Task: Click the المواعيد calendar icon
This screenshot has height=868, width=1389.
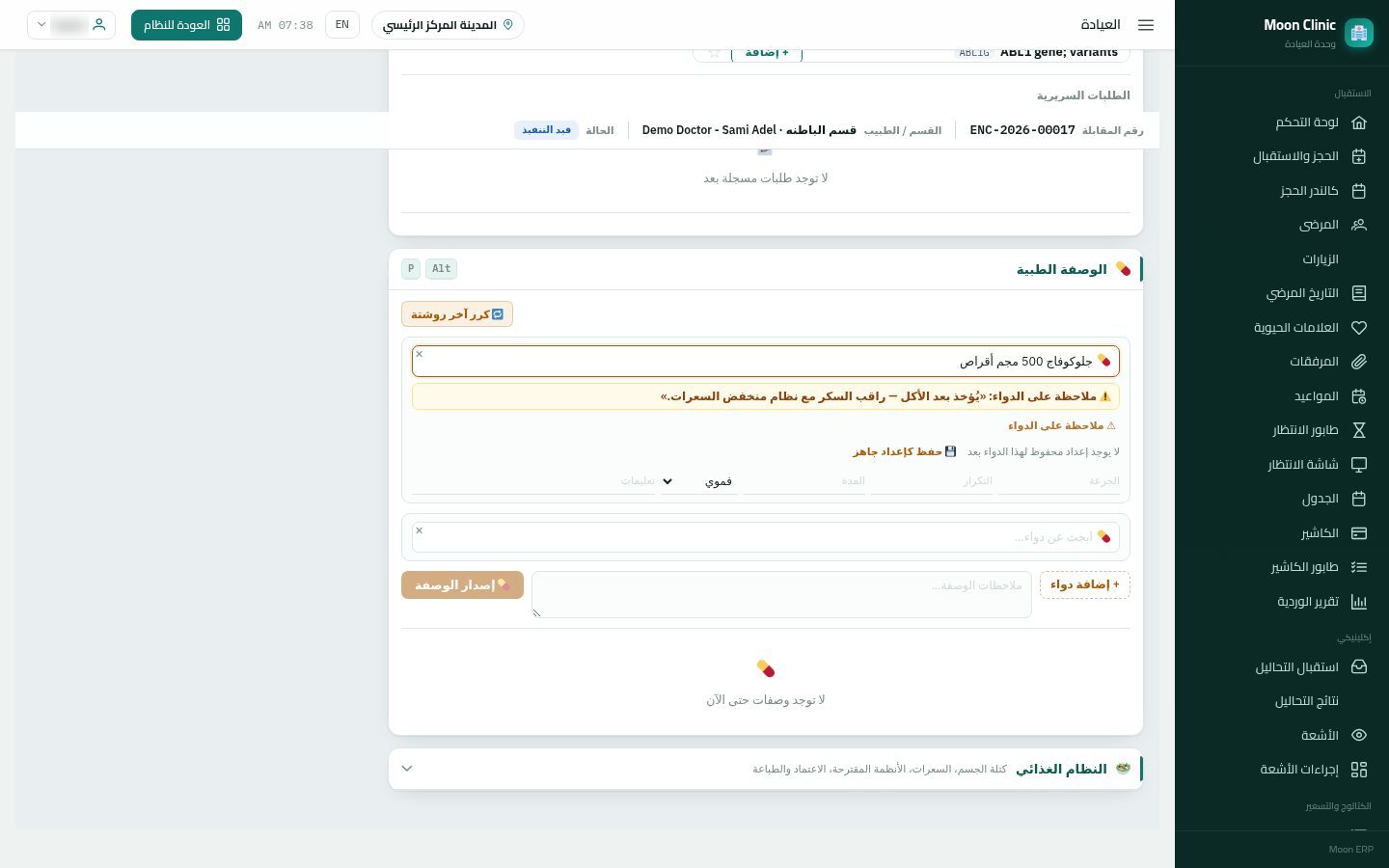Action: 1359,396
